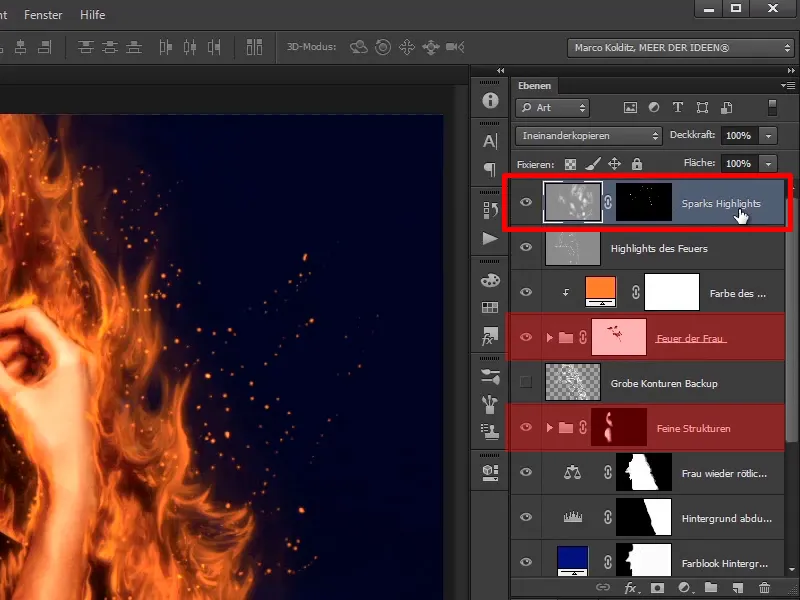Viewport: 800px width, 600px height.
Task: Expand the Feine Strukturen group
Action: tap(549, 428)
